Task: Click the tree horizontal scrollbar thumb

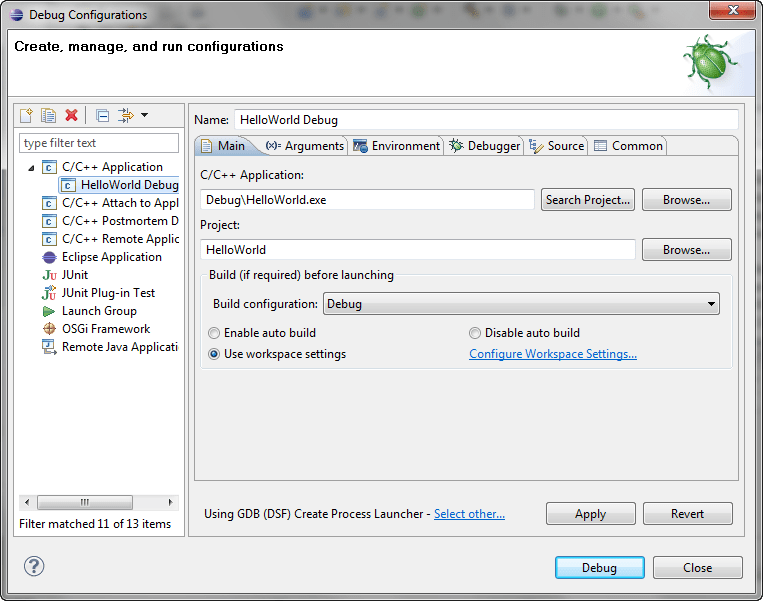Action: [85, 502]
